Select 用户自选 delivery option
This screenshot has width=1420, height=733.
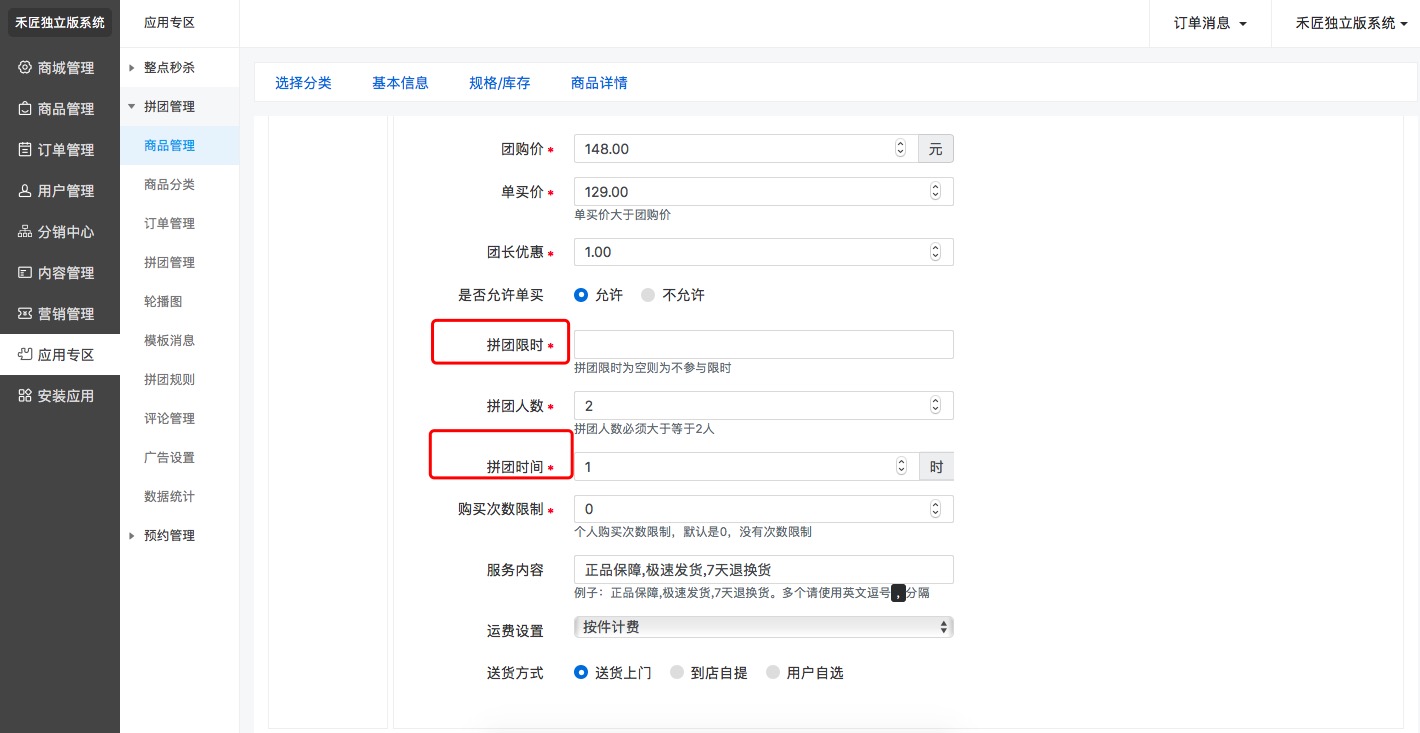[773, 673]
